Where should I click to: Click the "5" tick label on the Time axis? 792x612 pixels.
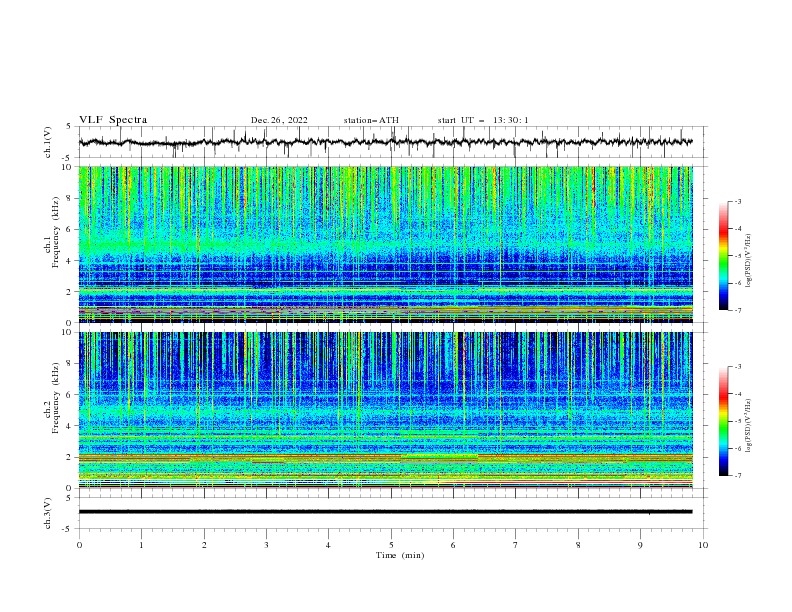click(x=391, y=545)
